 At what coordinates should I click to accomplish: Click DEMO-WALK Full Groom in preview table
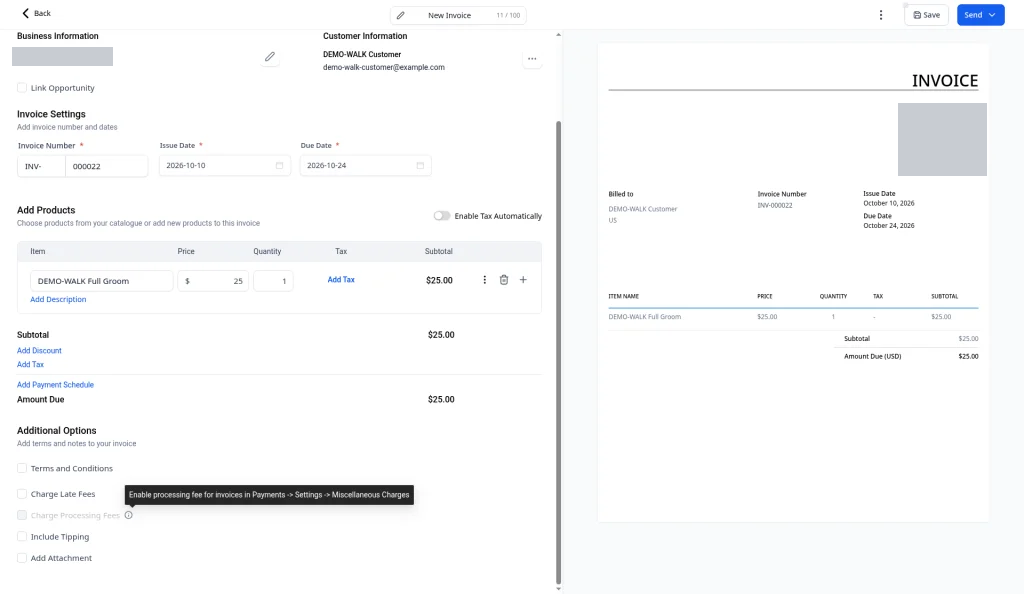point(645,317)
